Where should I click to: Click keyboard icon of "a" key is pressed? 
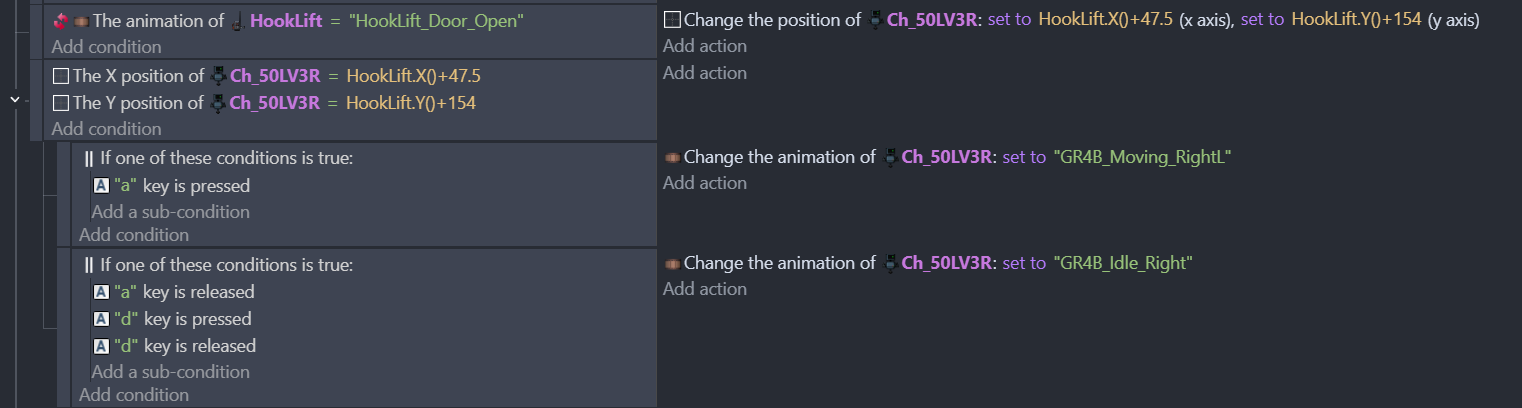(x=100, y=186)
